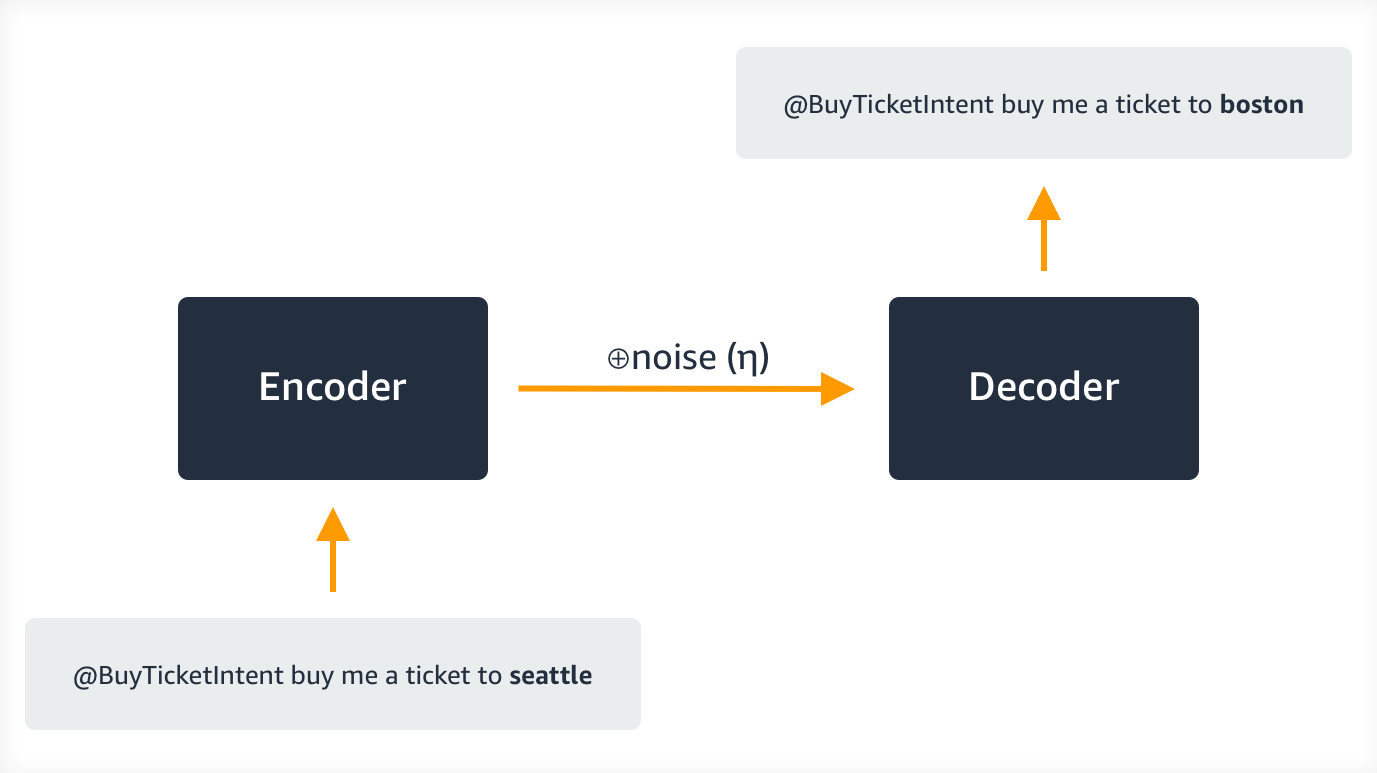Click the bold word seattle
Screen dimensions: 1377x773
click(x=551, y=676)
